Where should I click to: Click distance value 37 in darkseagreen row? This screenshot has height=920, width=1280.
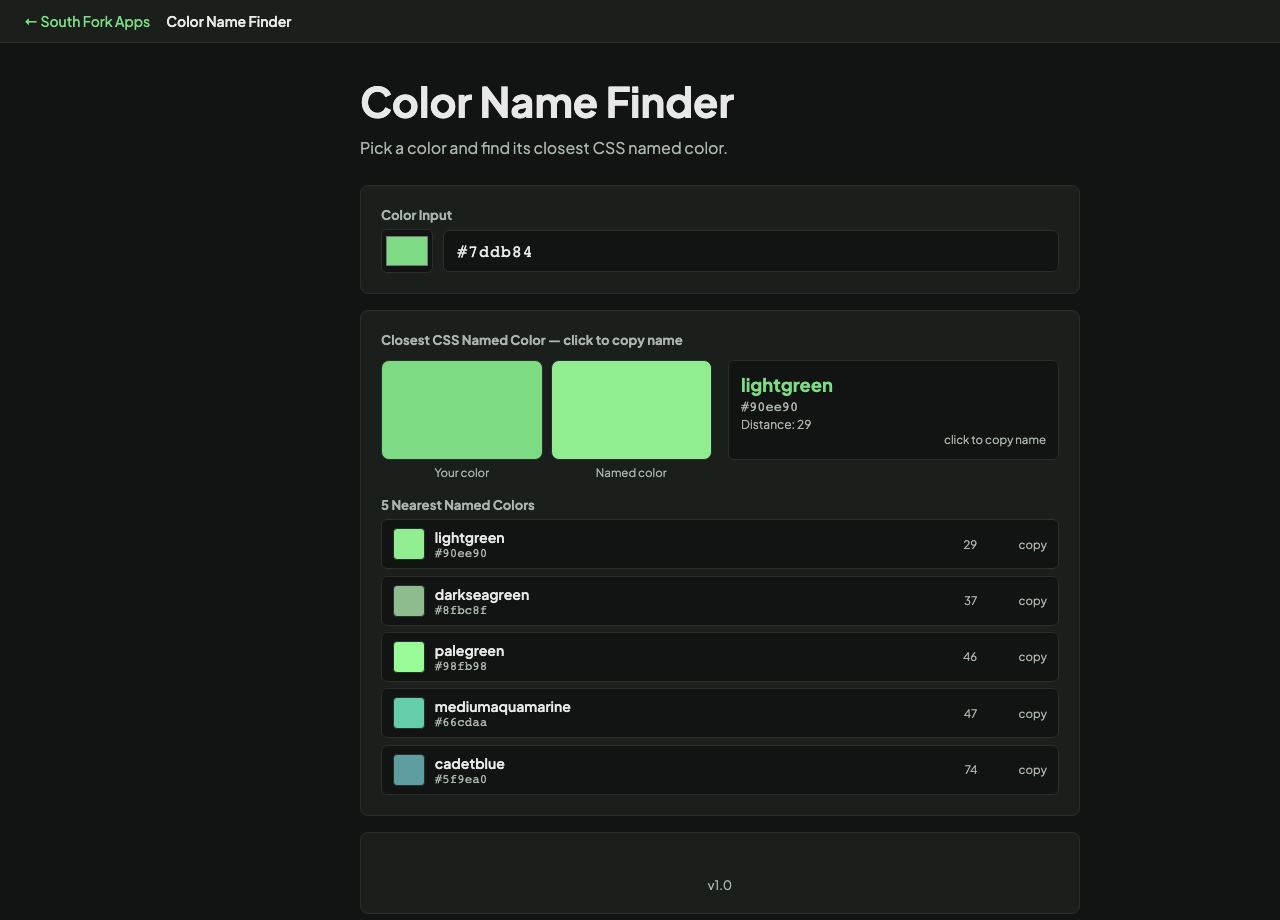click(970, 601)
